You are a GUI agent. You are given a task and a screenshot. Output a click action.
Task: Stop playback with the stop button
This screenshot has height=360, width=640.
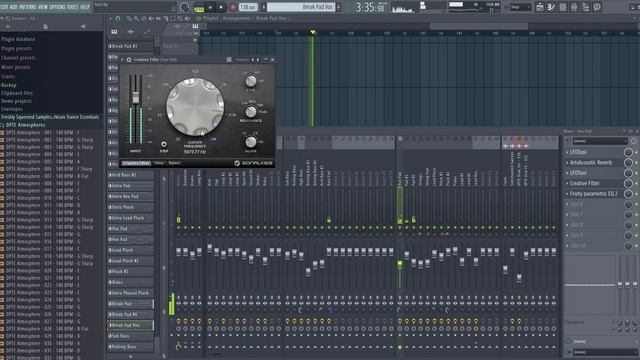coord(221,7)
